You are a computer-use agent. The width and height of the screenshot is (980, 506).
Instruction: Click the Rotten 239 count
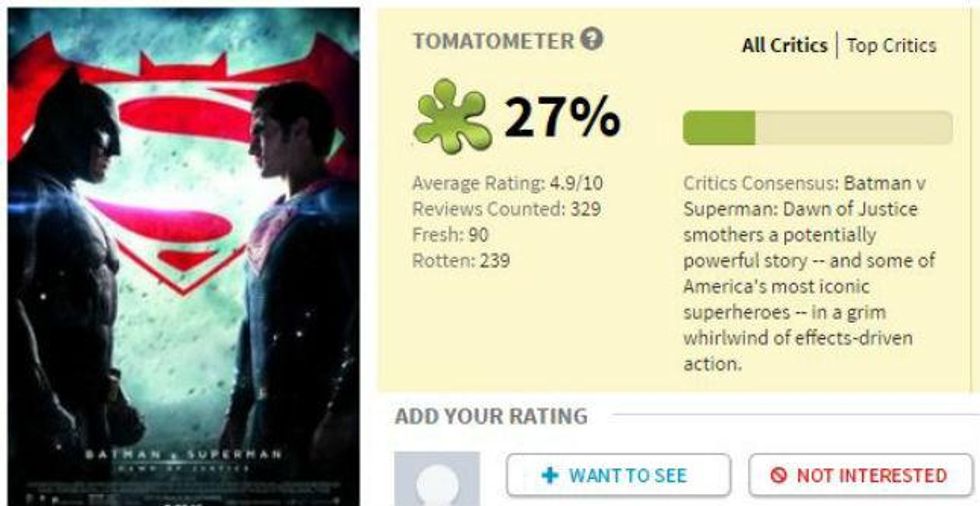pyautogui.click(x=461, y=259)
